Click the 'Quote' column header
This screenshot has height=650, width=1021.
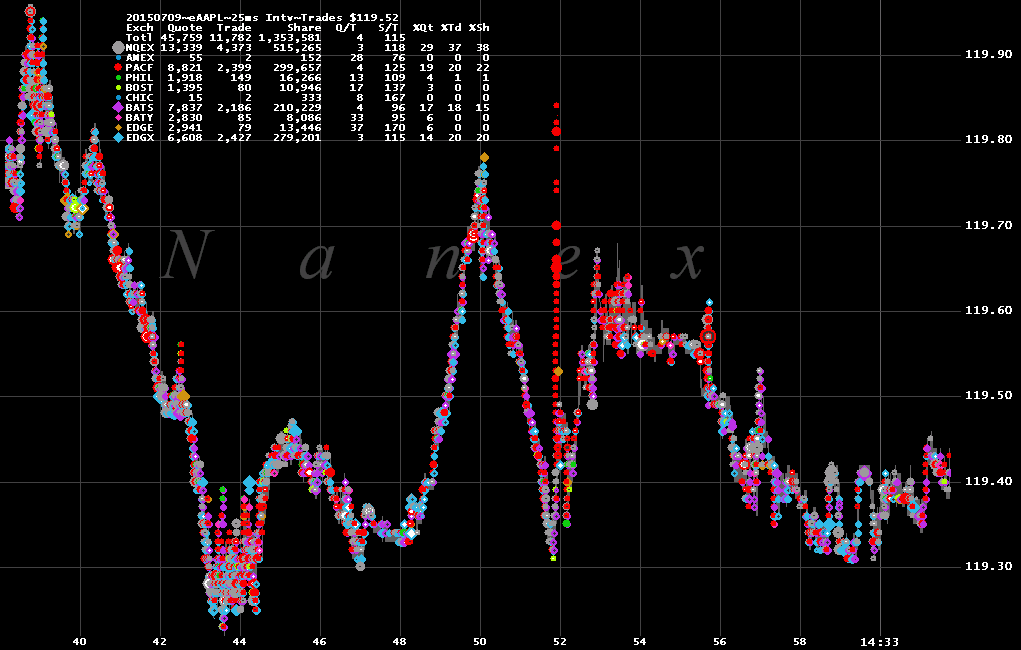(185, 28)
